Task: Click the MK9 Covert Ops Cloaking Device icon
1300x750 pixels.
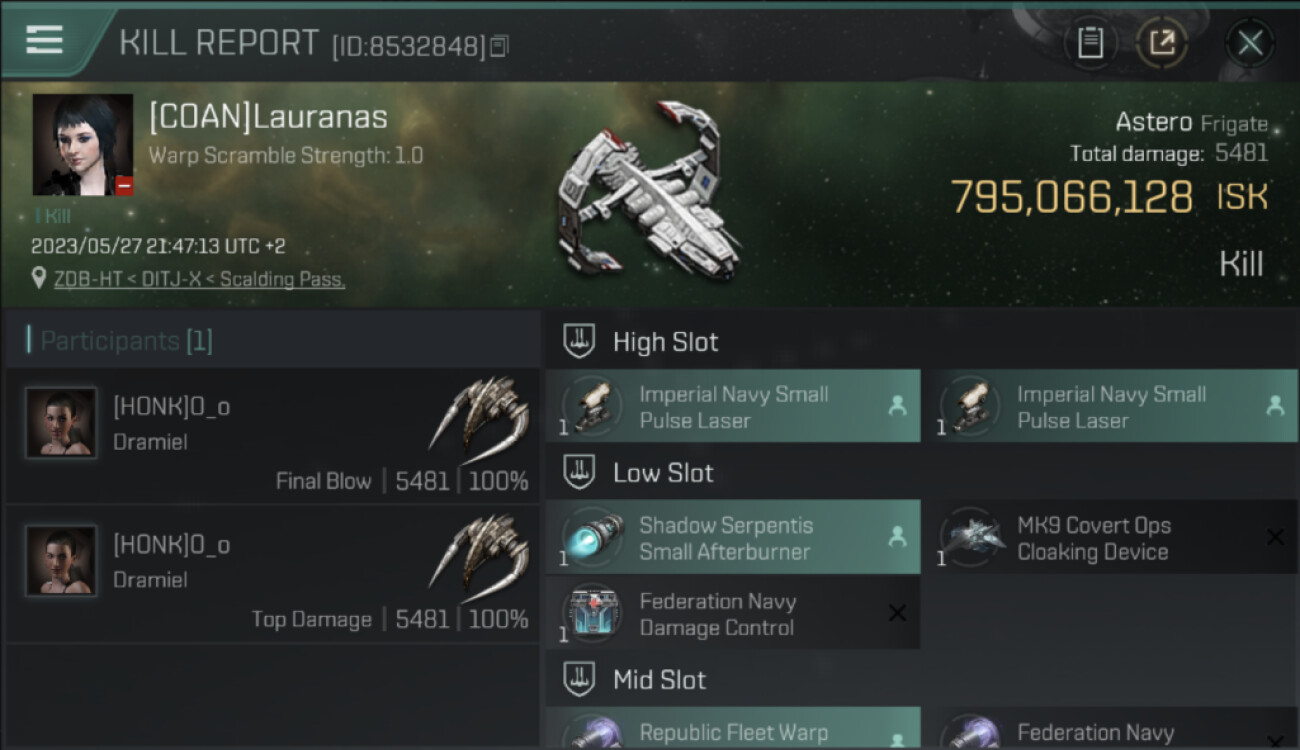Action: (970, 537)
